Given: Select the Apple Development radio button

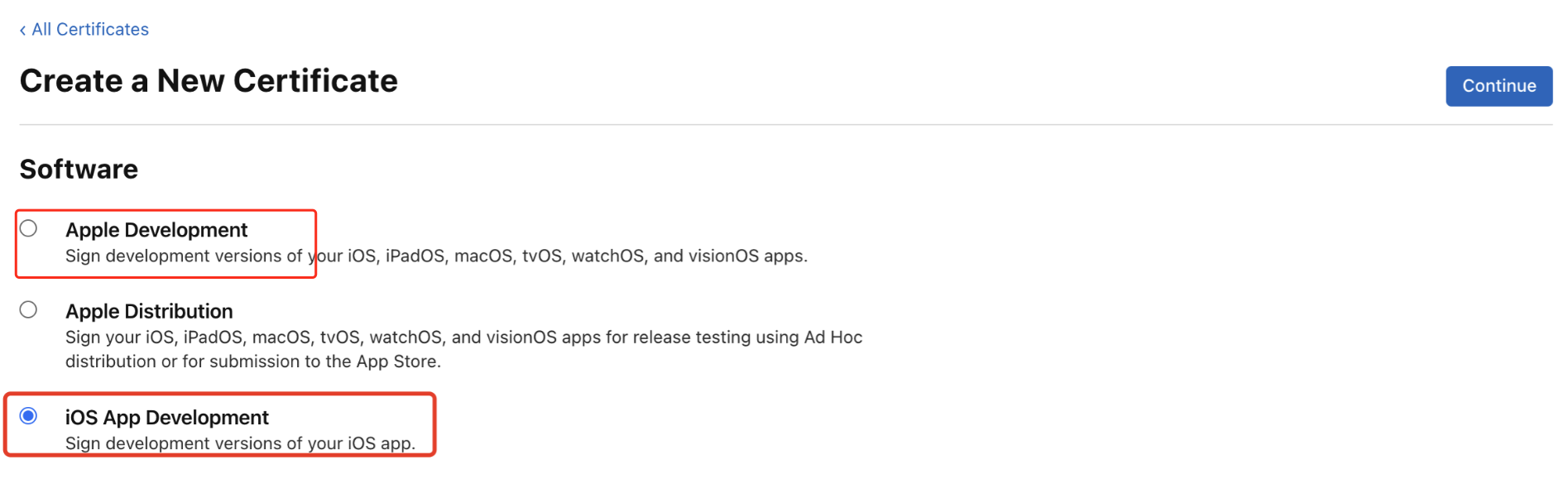Looking at the screenshot, I should tap(29, 228).
